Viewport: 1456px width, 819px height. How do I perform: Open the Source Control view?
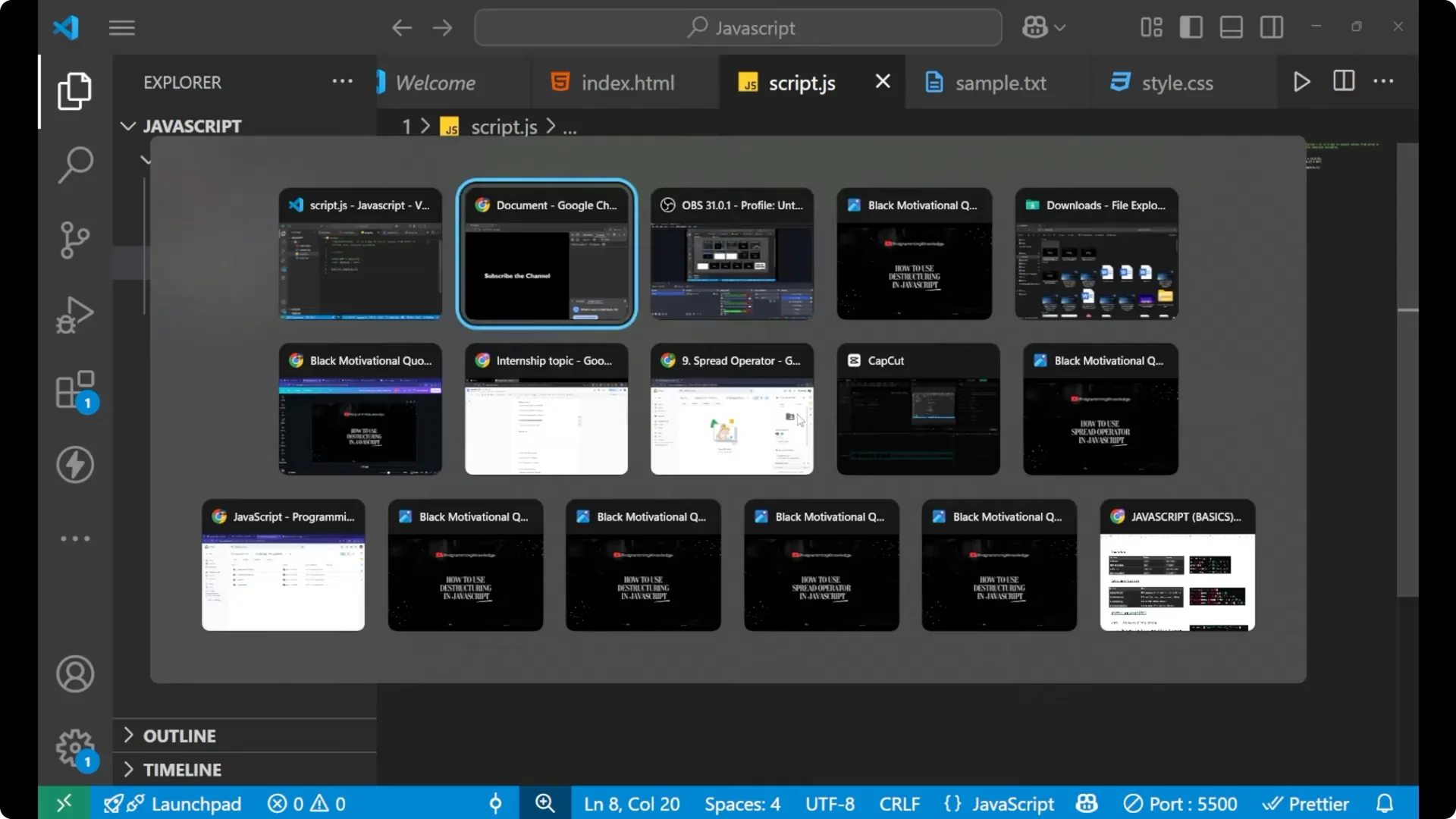click(75, 240)
